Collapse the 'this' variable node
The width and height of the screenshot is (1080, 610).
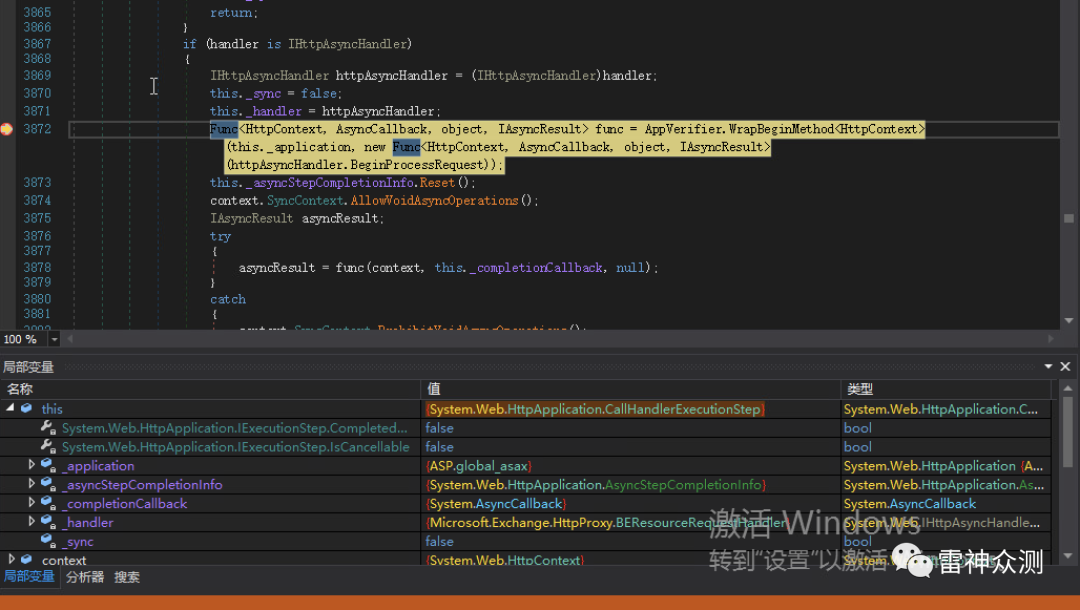10,408
